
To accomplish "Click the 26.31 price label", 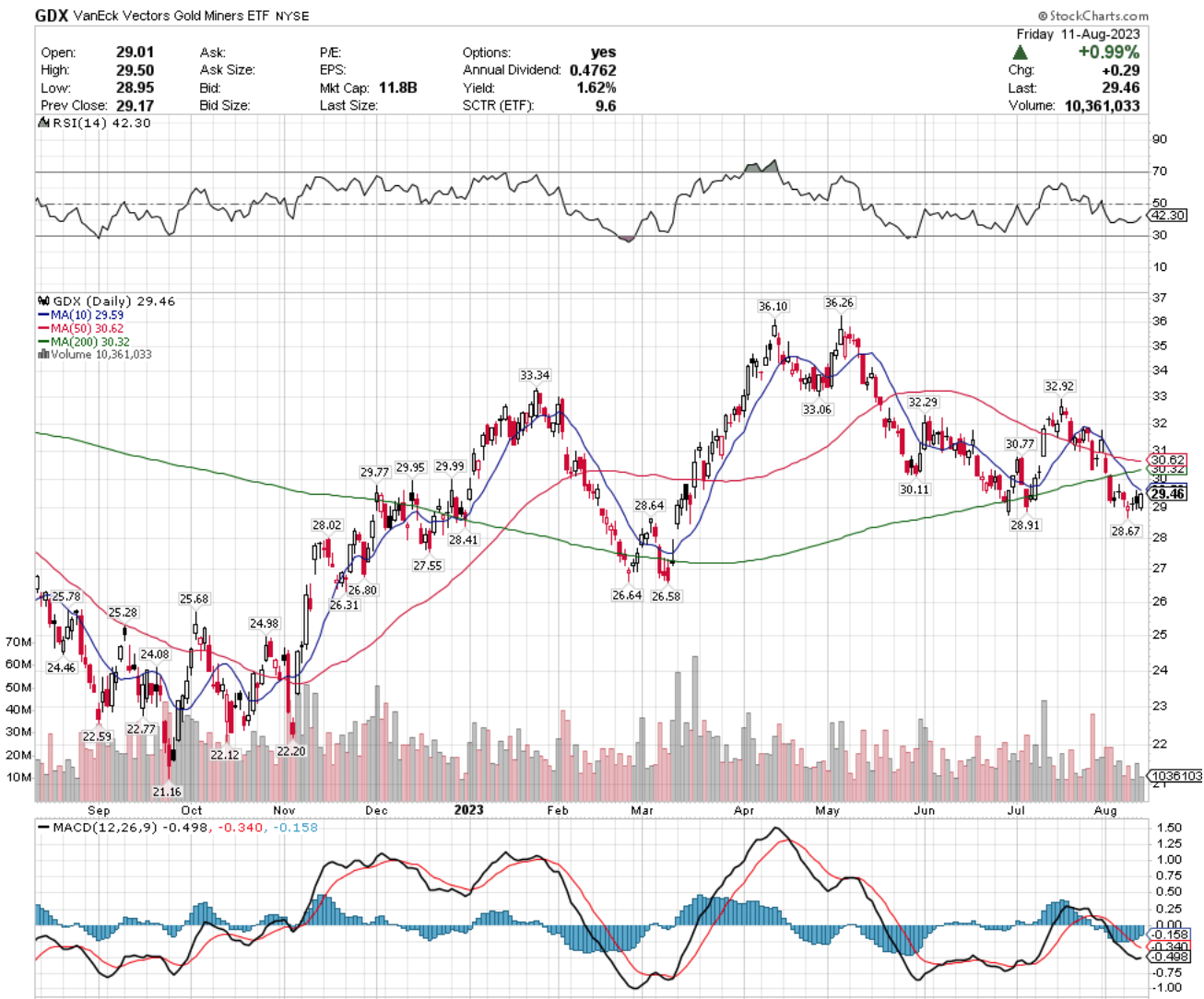I will click(x=344, y=605).
